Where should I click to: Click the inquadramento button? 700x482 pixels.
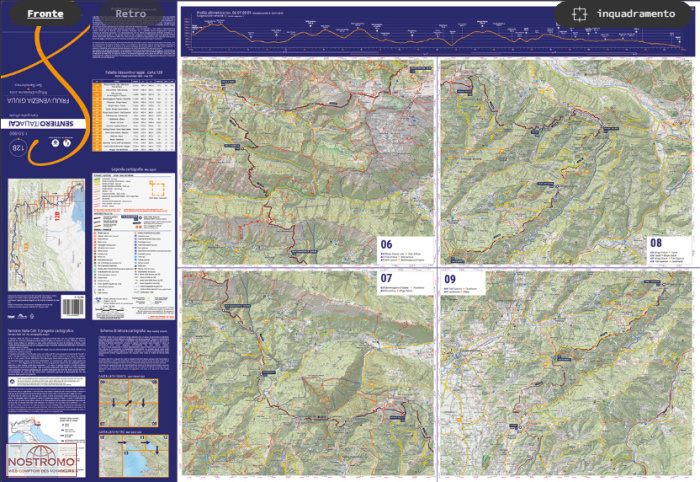(x=623, y=14)
